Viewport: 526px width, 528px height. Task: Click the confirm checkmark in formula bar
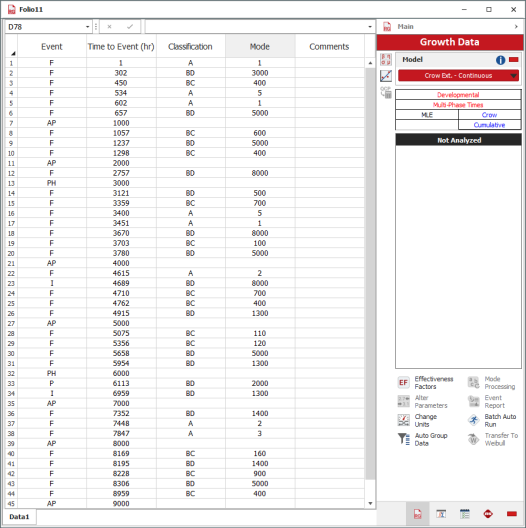pyautogui.click(x=130, y=27)
